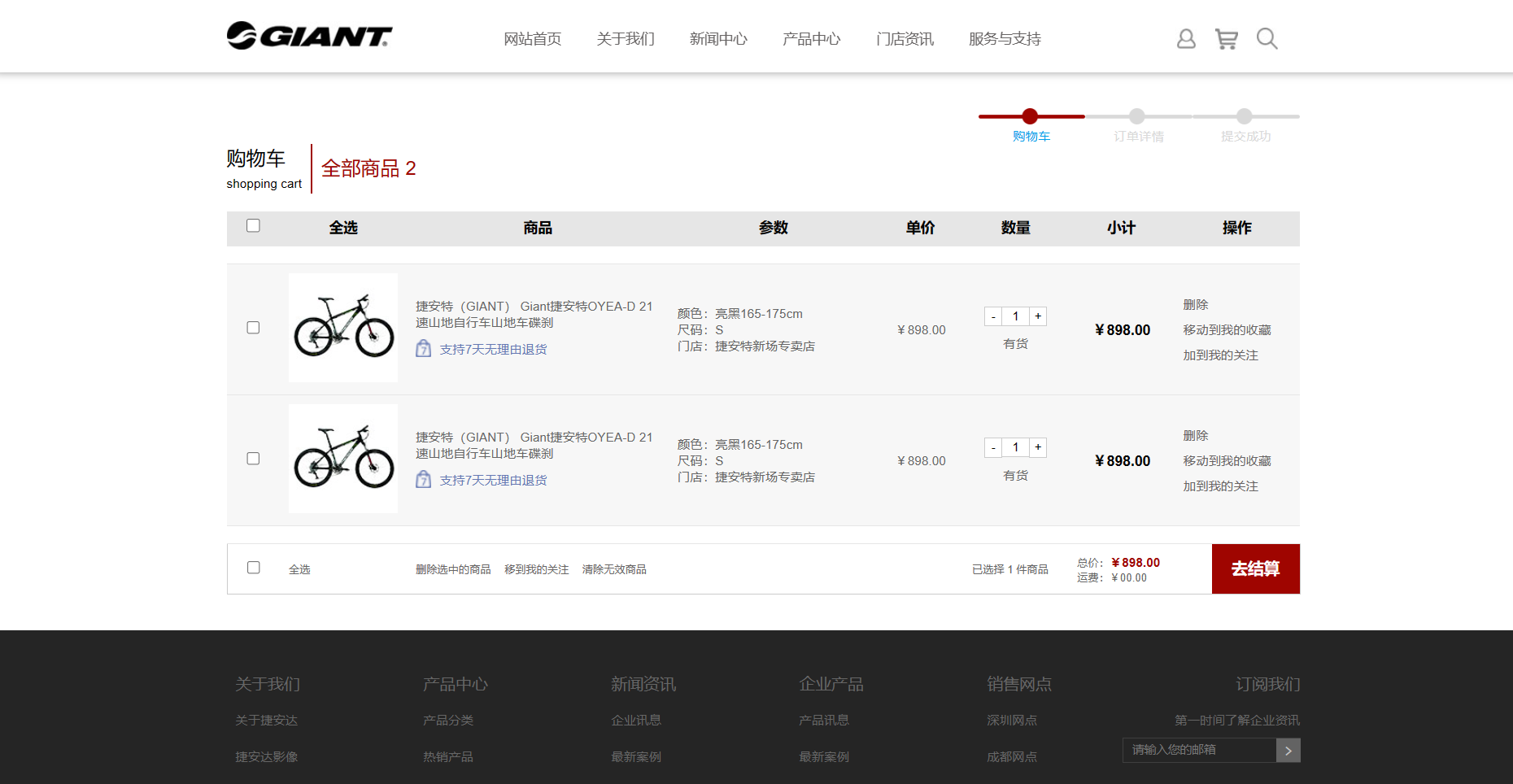This screenshot has width=1513, height=784.
Task: Click the search magnifier icon
Action: [x=1267, y=39]
